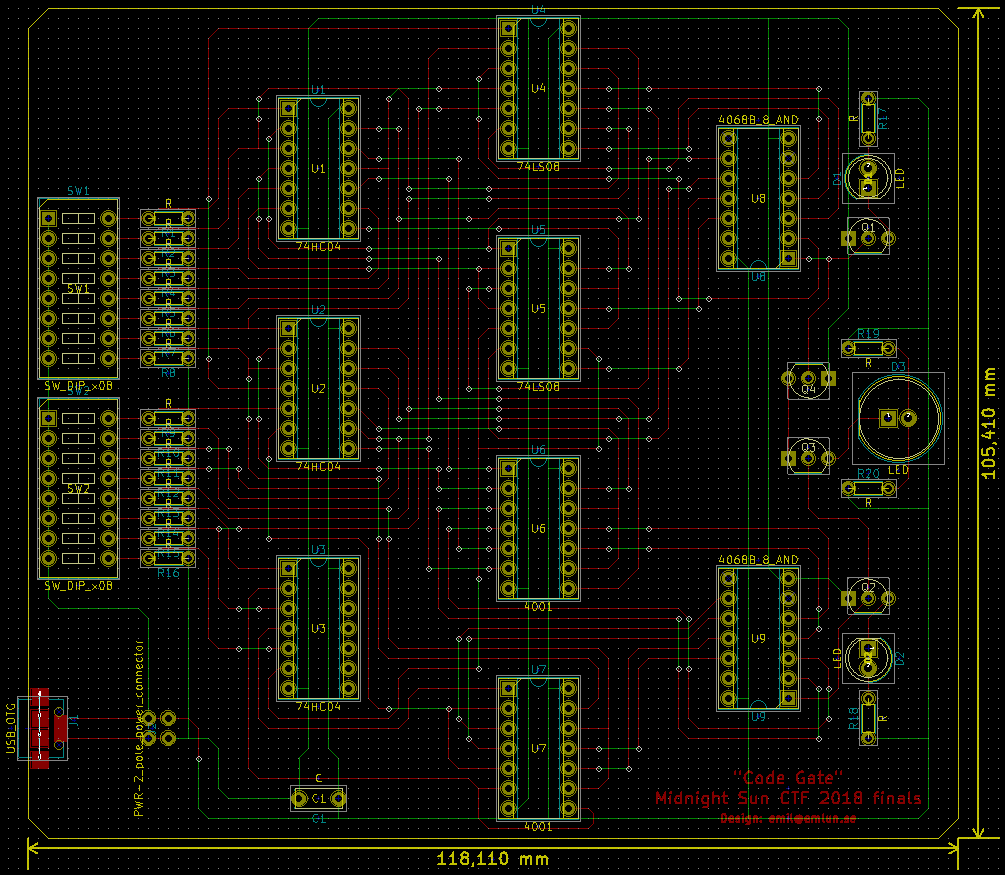1005x875 pixels.
Task: Click the Q1 transistor footprint
Action: tap(868, 238)
